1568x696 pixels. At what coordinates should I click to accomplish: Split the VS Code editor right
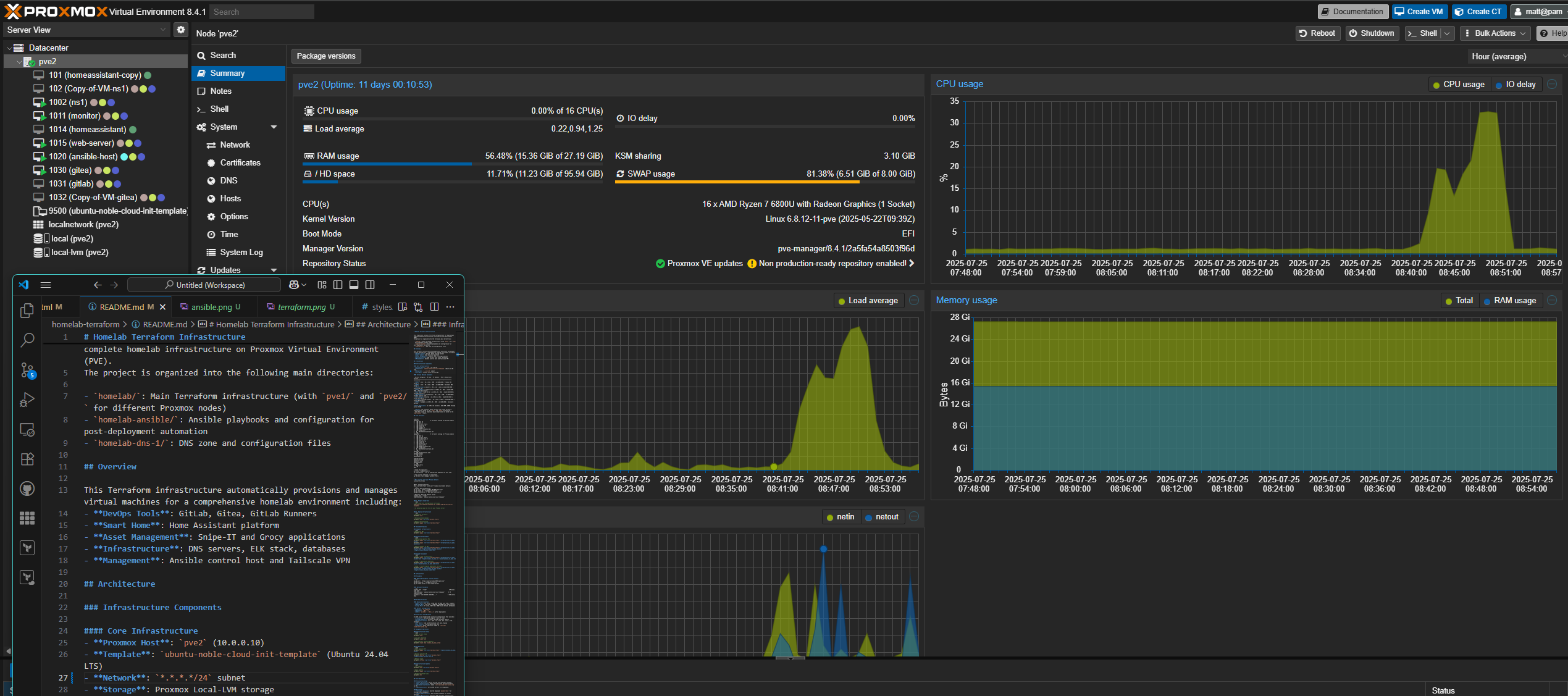(x=434, y=307)
